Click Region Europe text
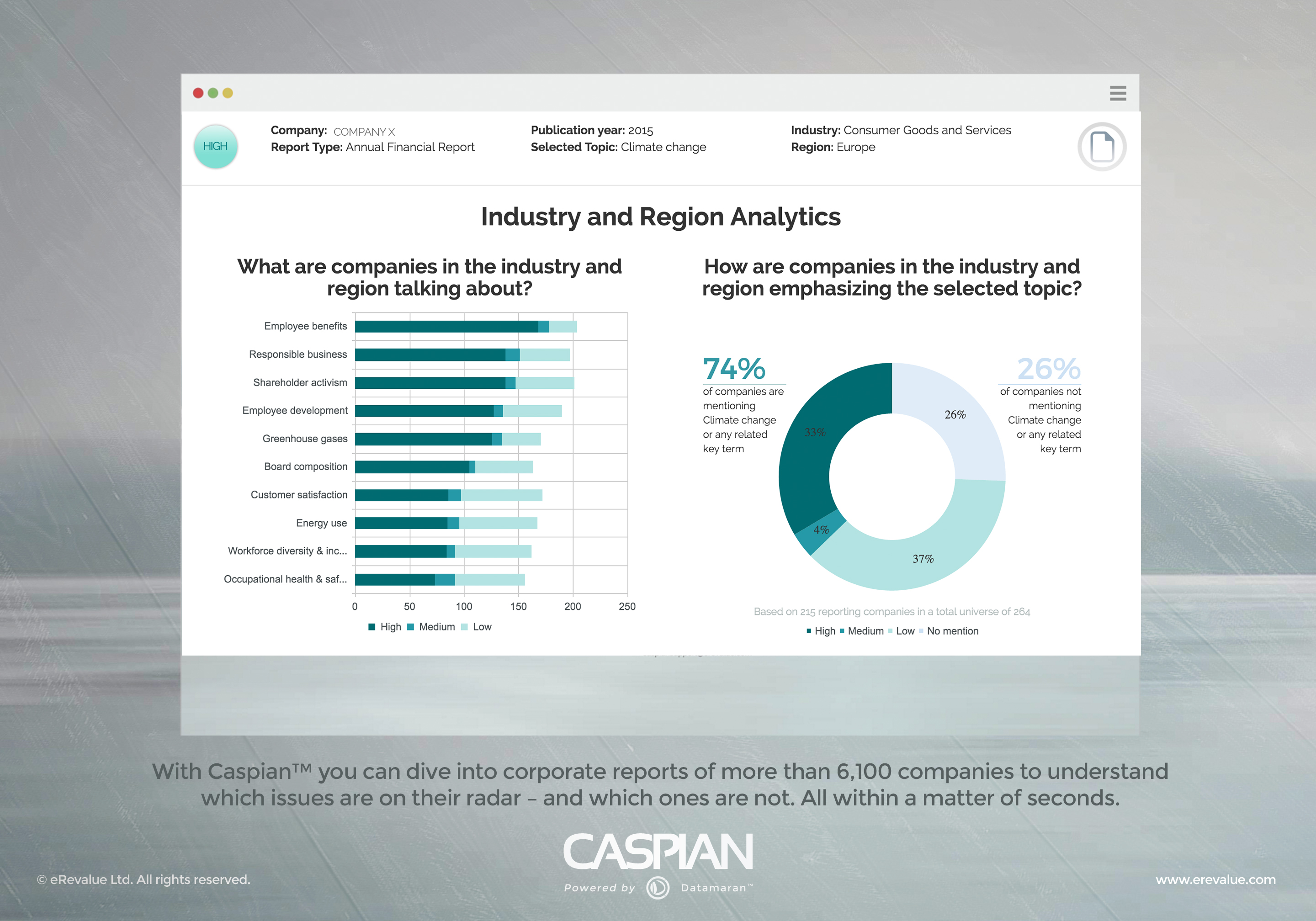 click(833, 147)
